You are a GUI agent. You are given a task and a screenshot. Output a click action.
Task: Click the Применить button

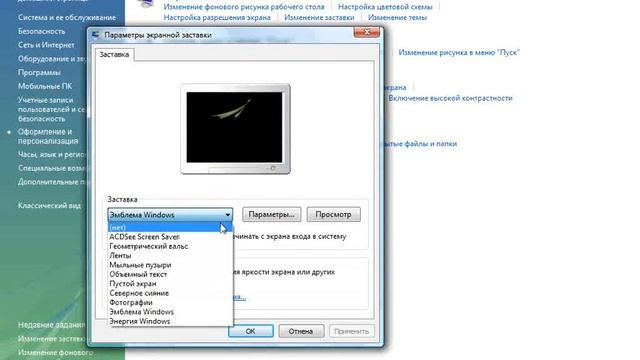[351, 331]
